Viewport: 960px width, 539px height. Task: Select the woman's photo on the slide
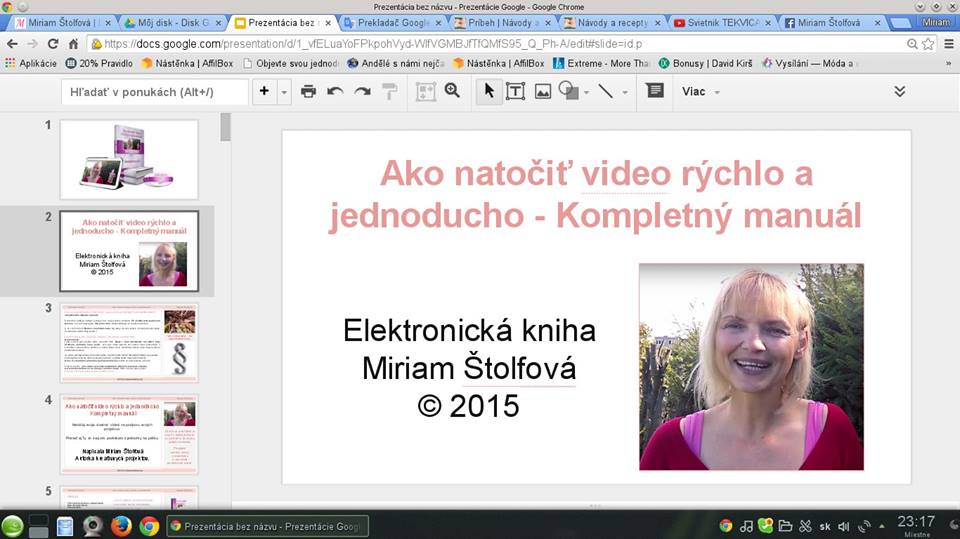pyautogui.click(x=751, y=367)
